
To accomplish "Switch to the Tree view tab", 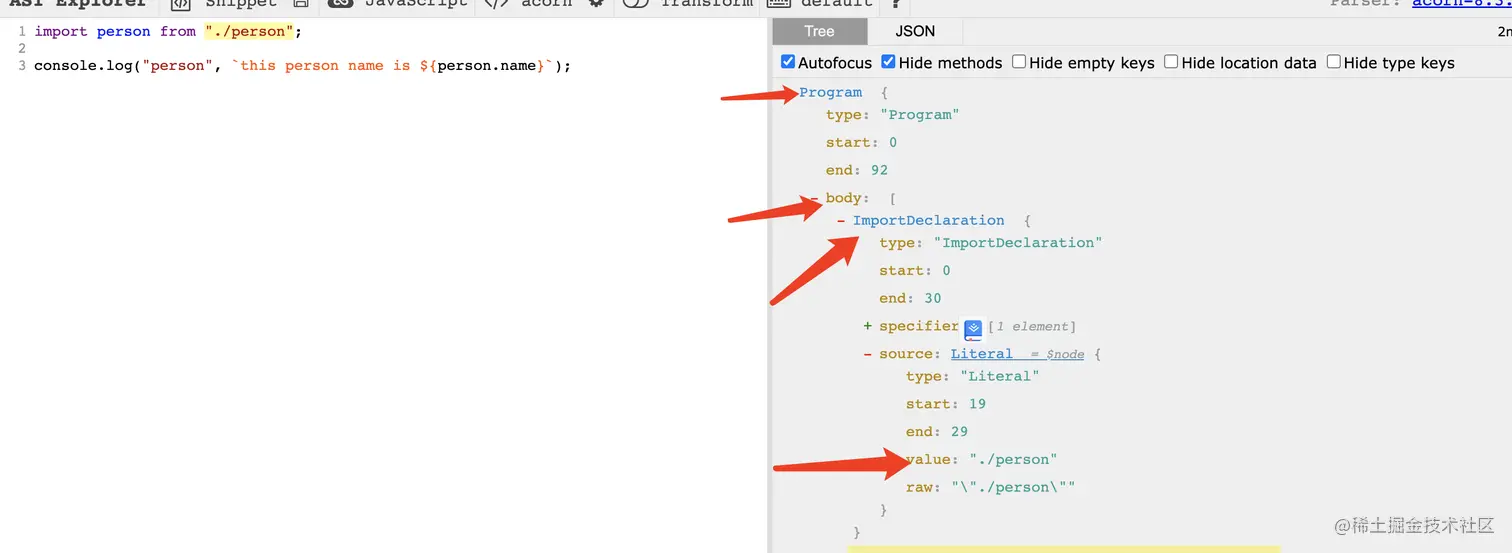I will [x=819, y=31].
